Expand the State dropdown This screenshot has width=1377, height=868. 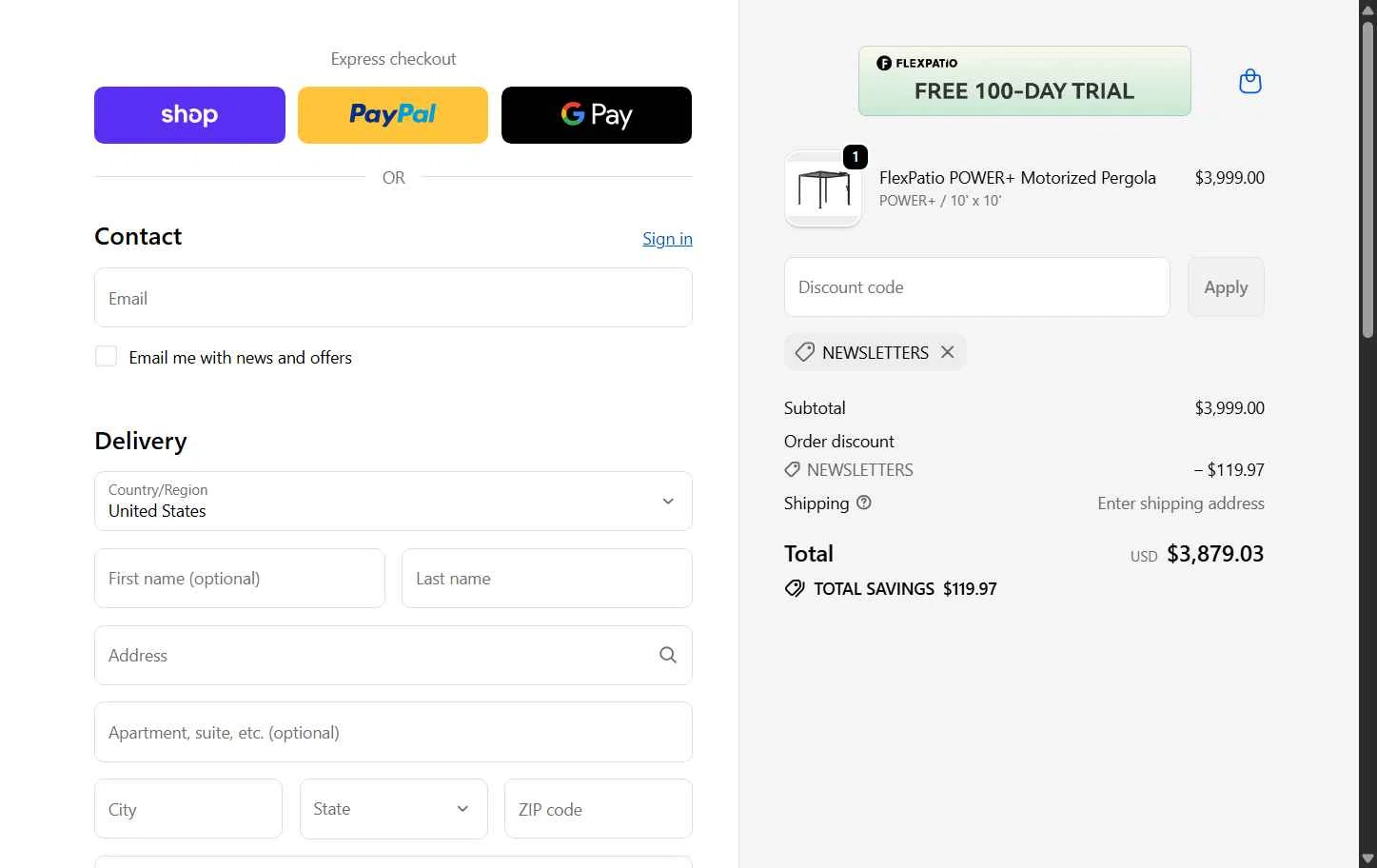pos(394,809)
